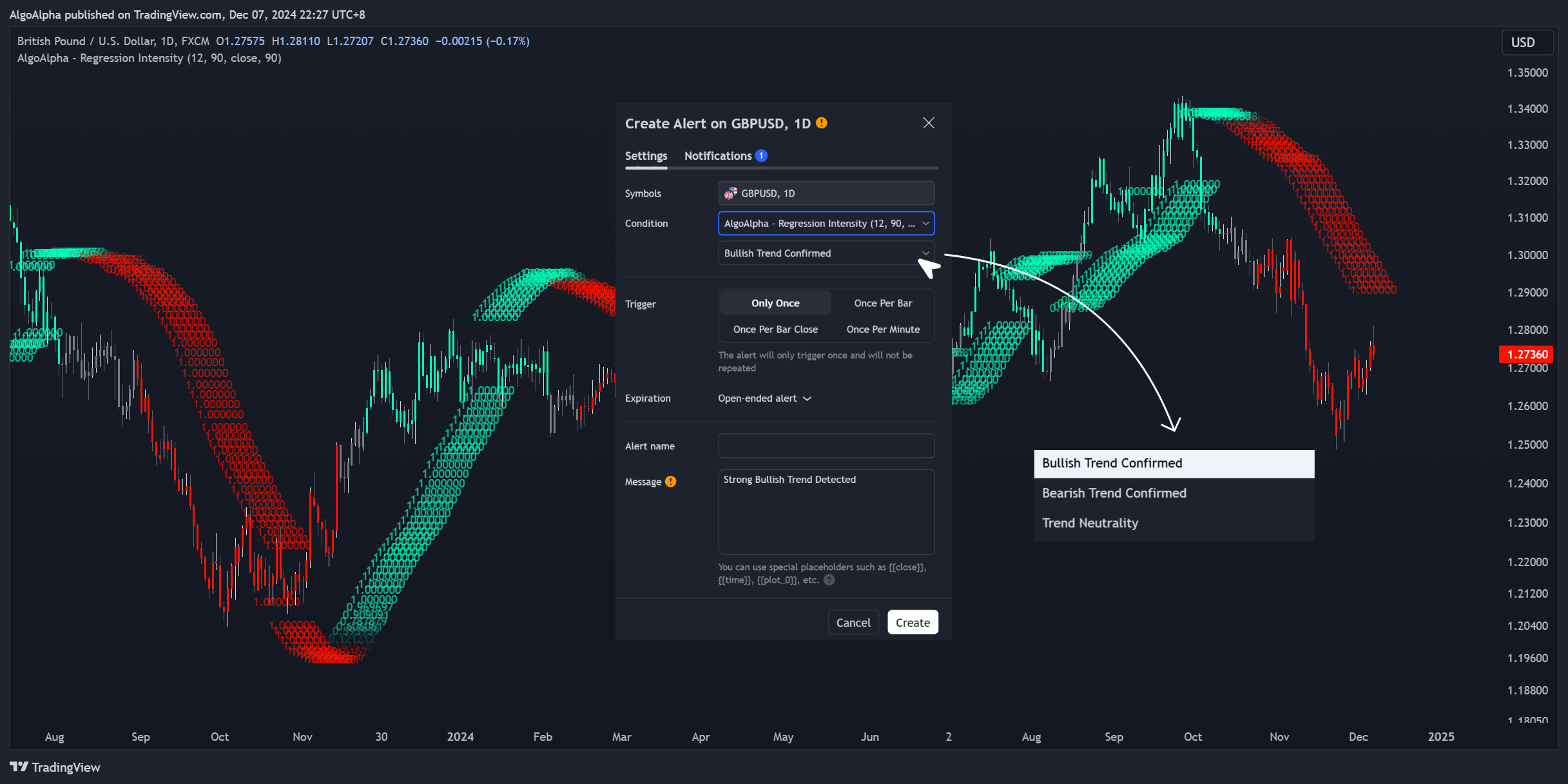Viewport: 1568px width, 784px height.
Task: Open the Condition indicator dropdown
Action: tap(826, 223)
